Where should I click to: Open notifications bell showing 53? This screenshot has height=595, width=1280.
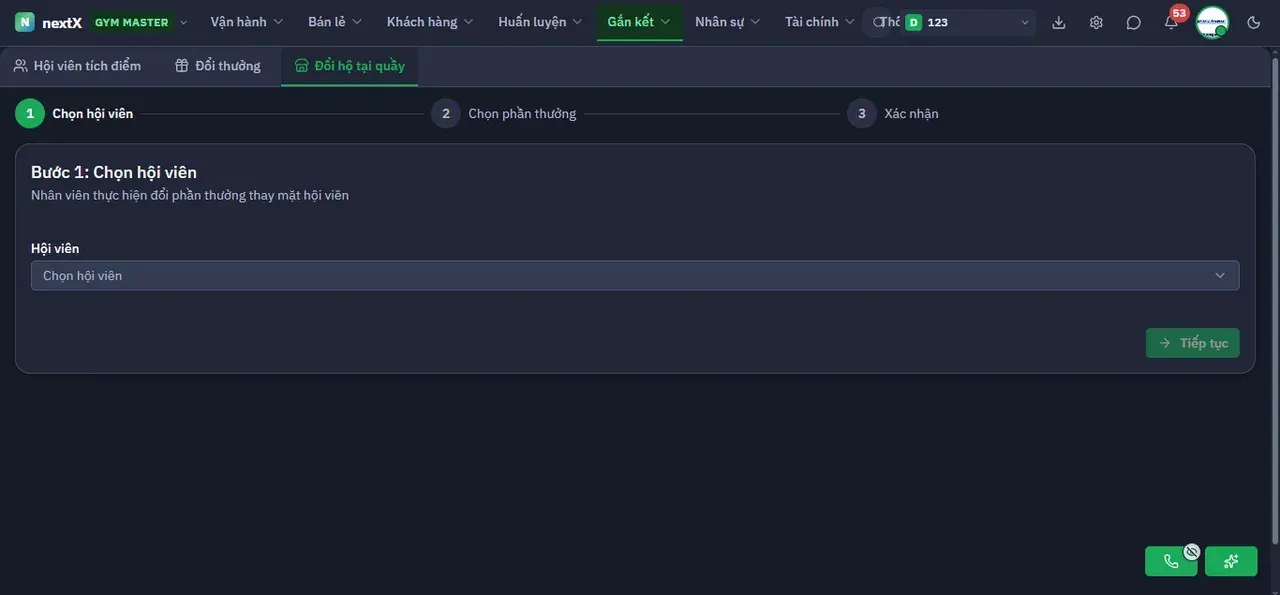1171,22
